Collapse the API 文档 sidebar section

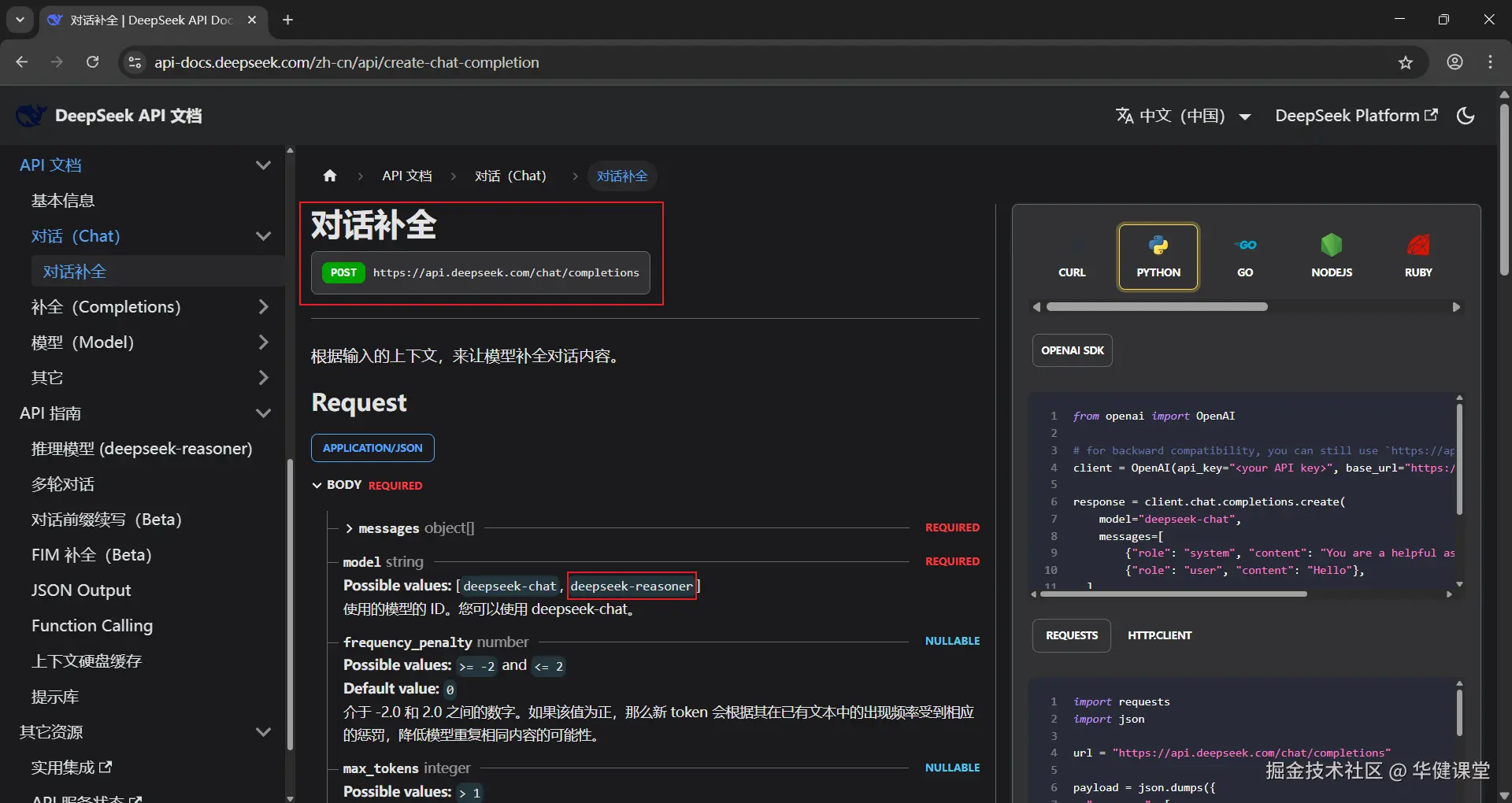coord(263,165)
